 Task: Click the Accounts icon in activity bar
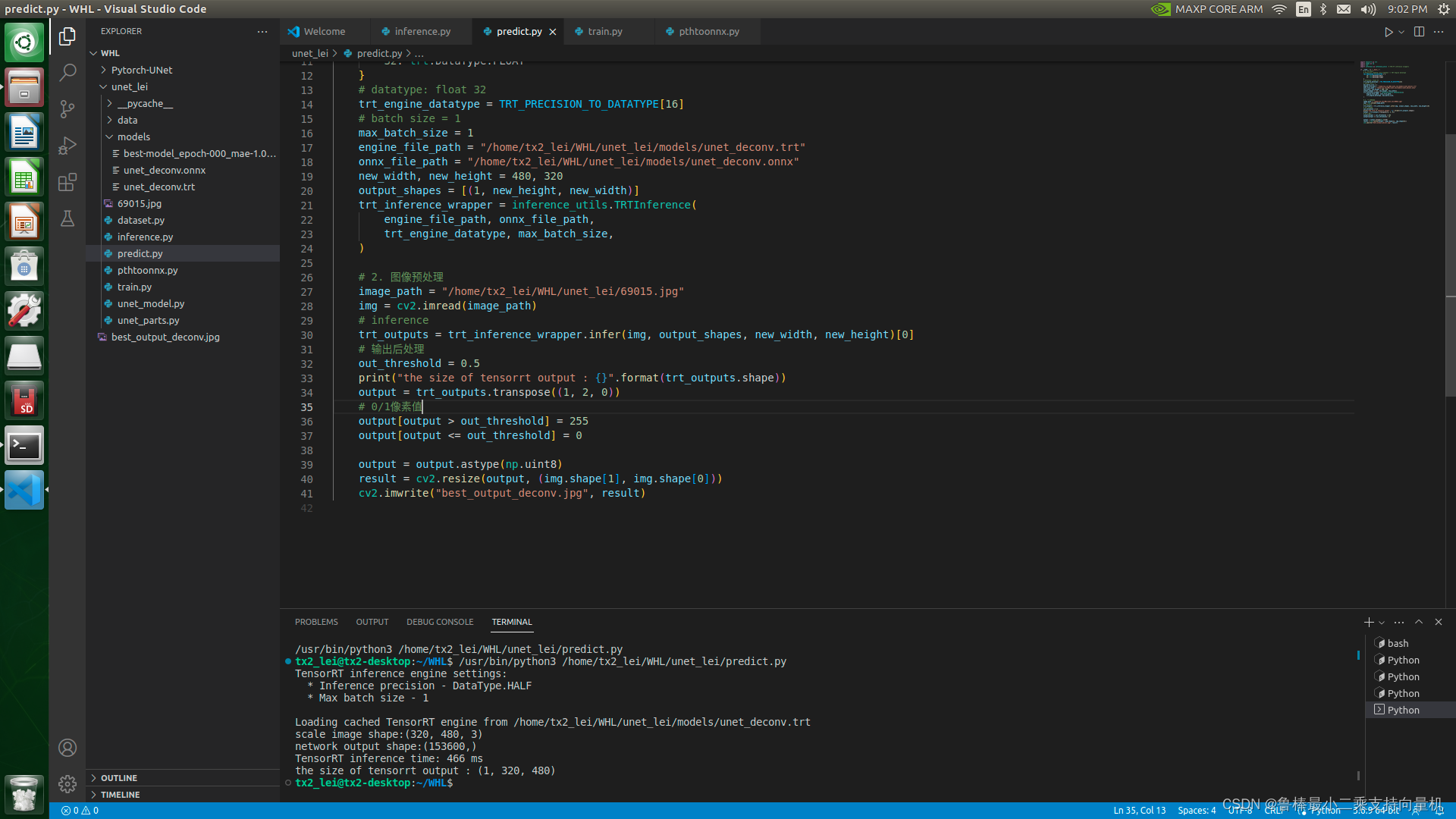[67, 748]
